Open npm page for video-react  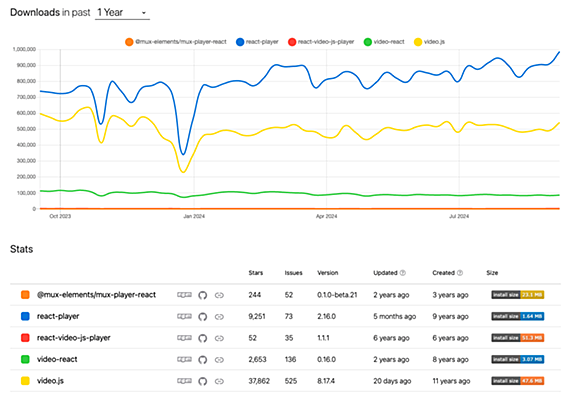184,359
